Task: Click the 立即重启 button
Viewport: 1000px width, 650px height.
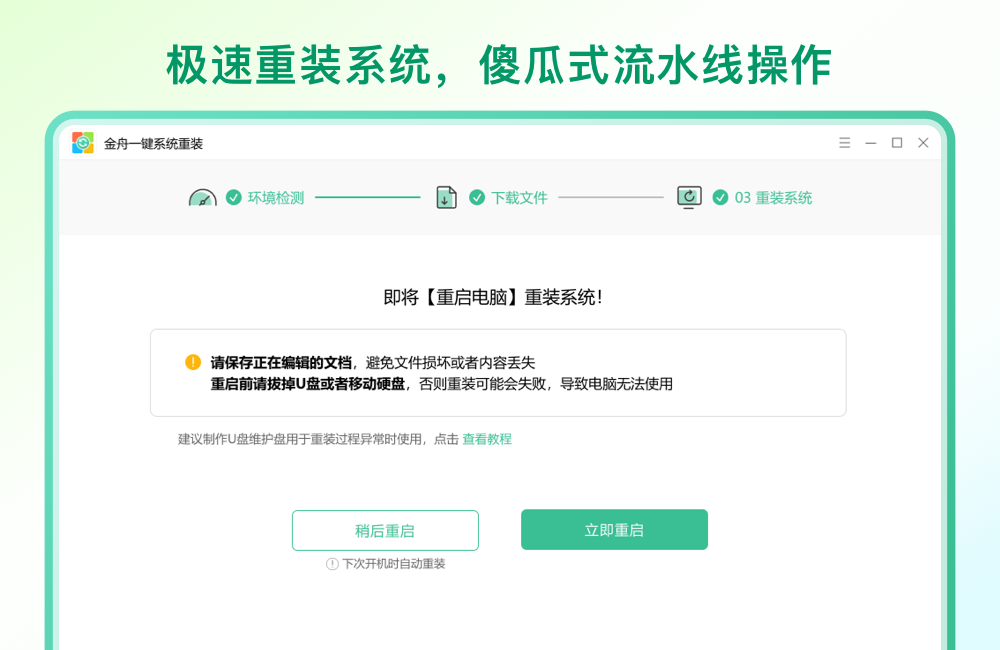Action: [x=614, y=530]
